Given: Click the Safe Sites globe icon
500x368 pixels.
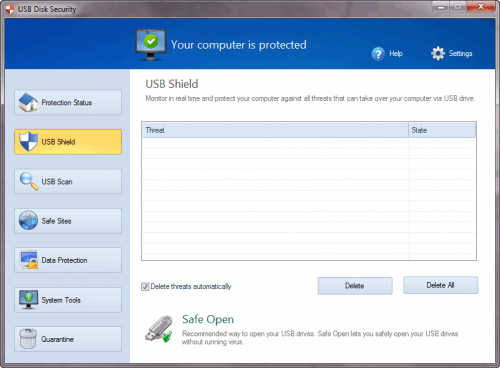Looking at the screenshot, I should pyautogui.click(x=28, y=220).
